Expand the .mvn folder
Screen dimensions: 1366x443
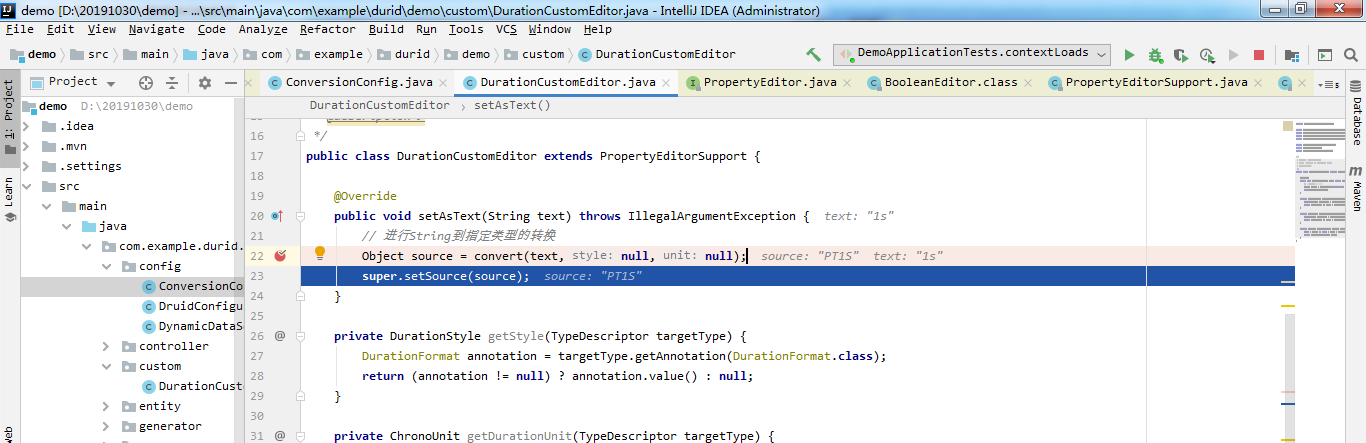pyautogui.click(x=28, y=146)
